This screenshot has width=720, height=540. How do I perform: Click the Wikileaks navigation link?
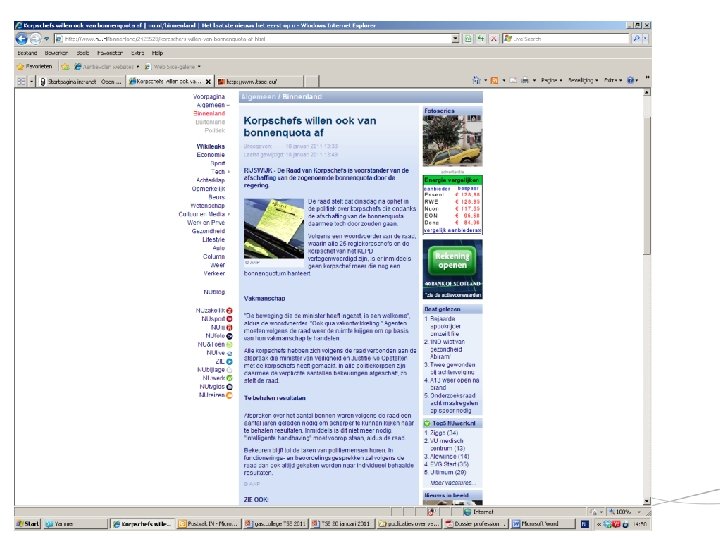211,146
